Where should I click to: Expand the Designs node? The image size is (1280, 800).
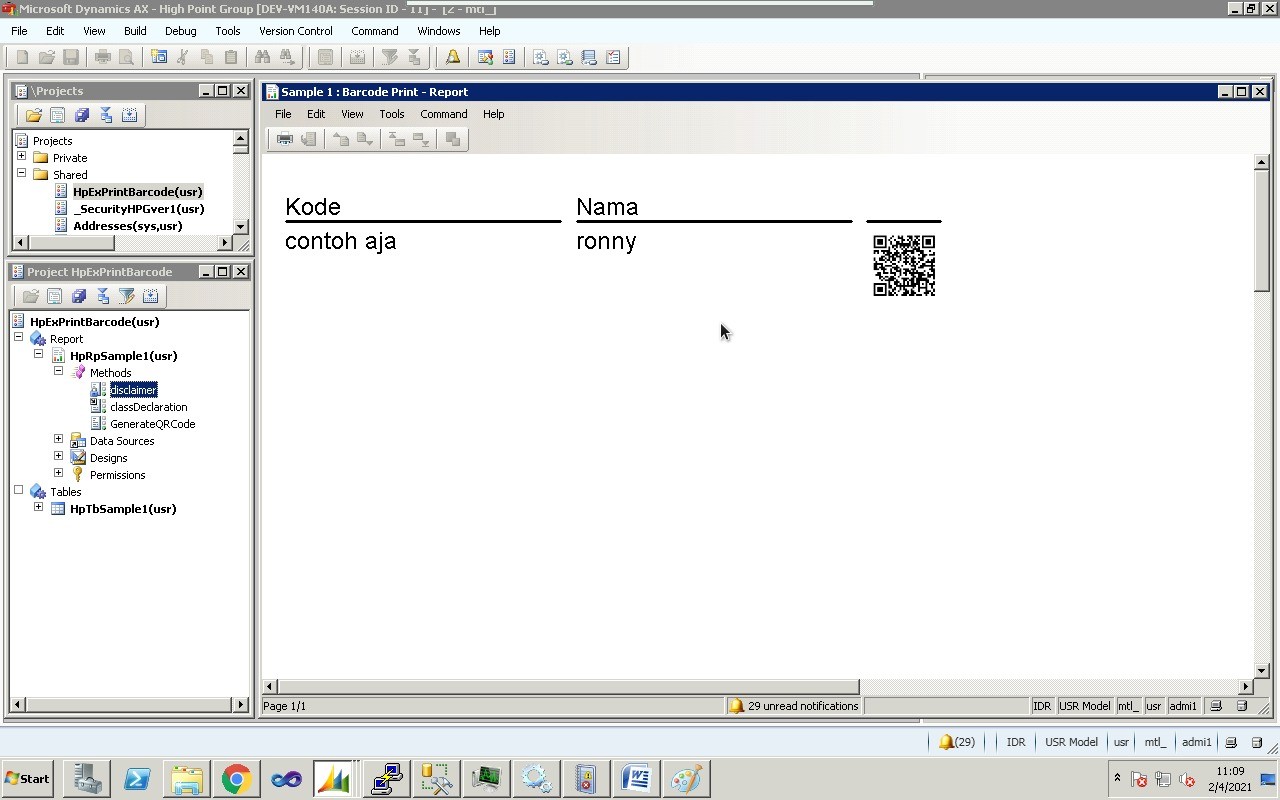pyautogui.click(x=58, y=456)
